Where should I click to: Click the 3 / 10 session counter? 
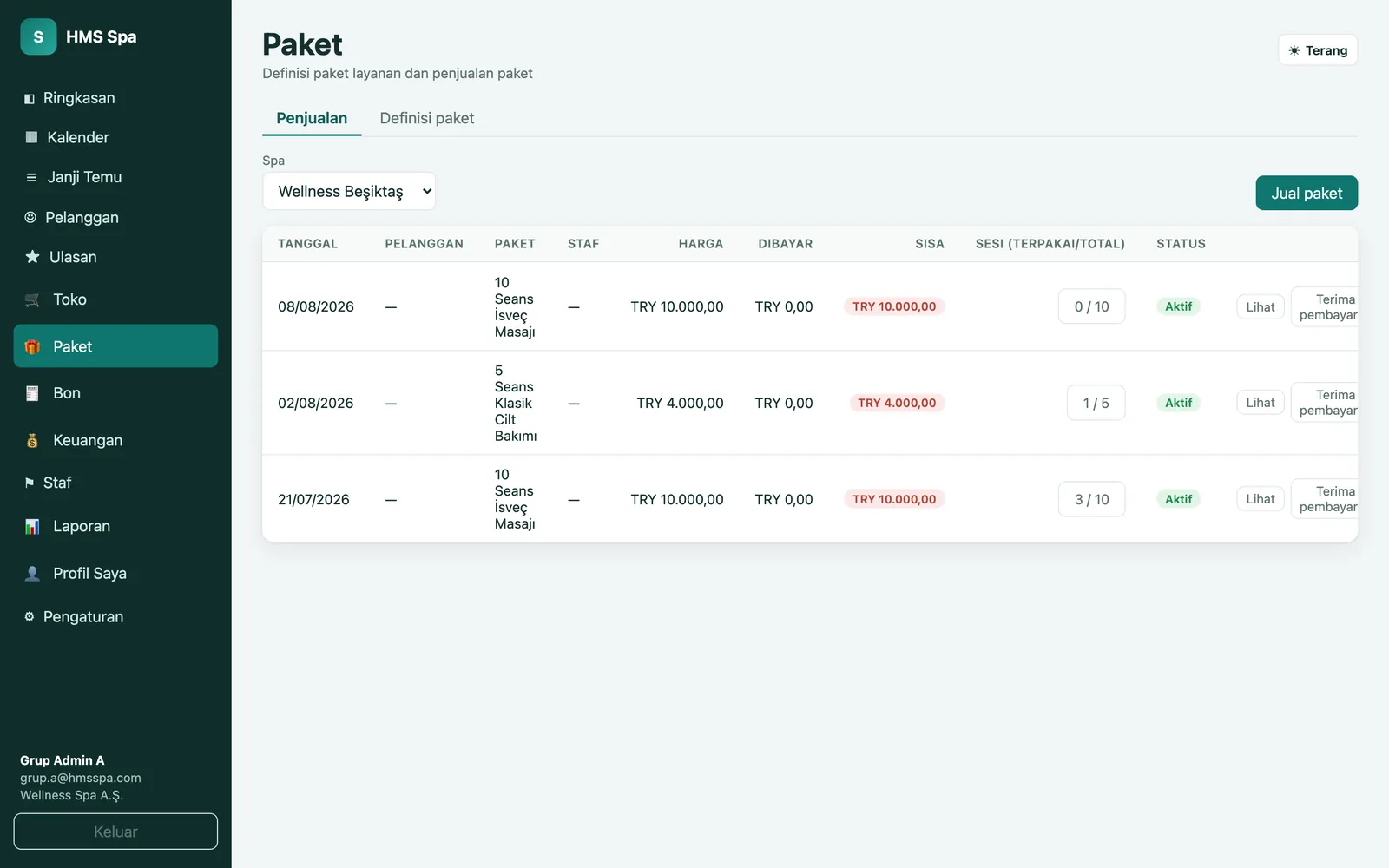pyautogui.click(x=1091, y=499)
